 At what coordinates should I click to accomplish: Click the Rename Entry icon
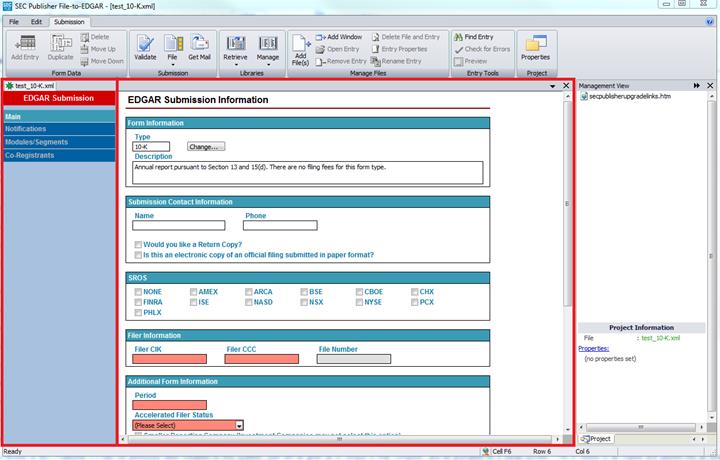click(376, 61)
